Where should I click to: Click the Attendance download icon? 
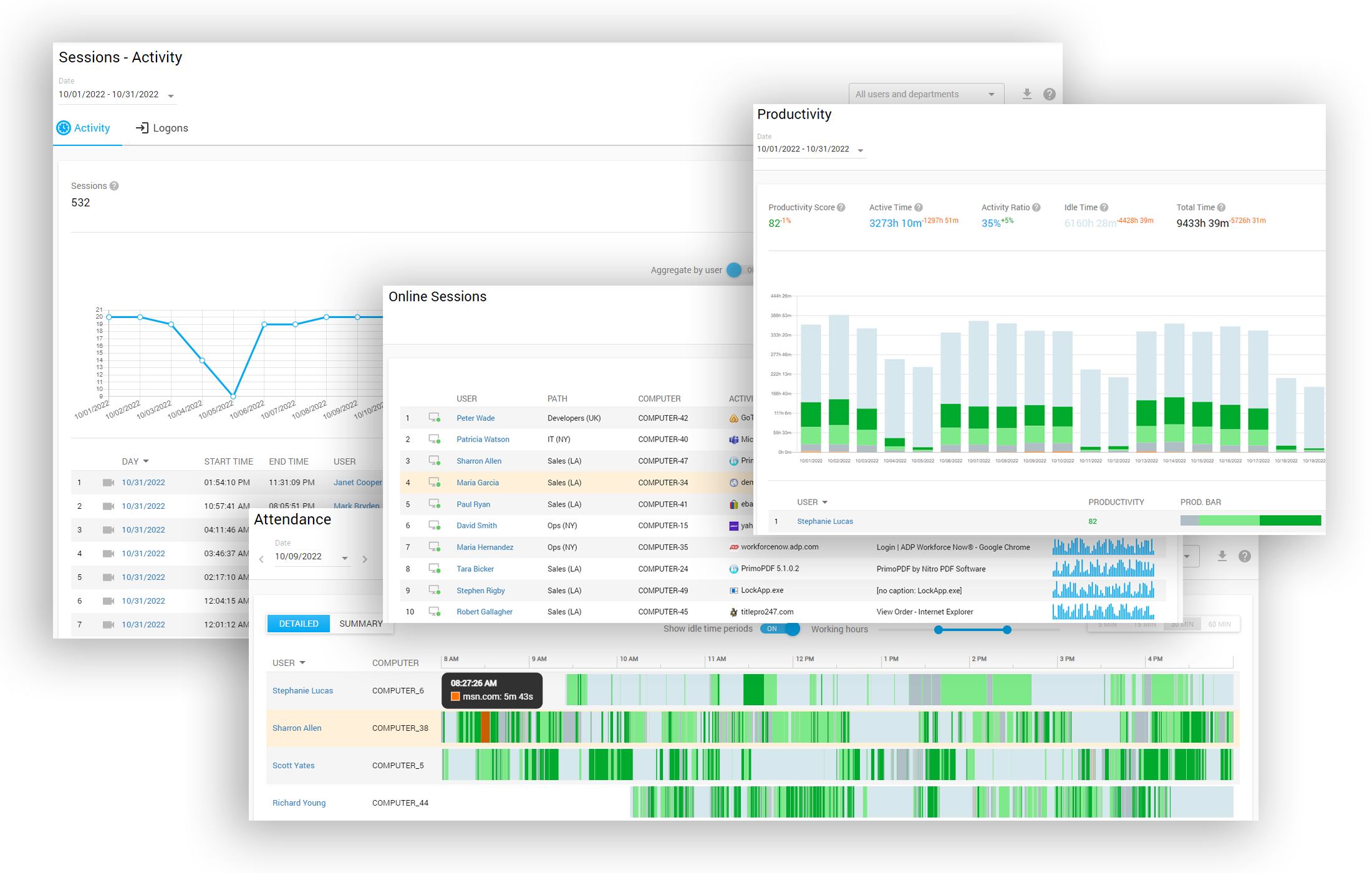click(1222, 556)
